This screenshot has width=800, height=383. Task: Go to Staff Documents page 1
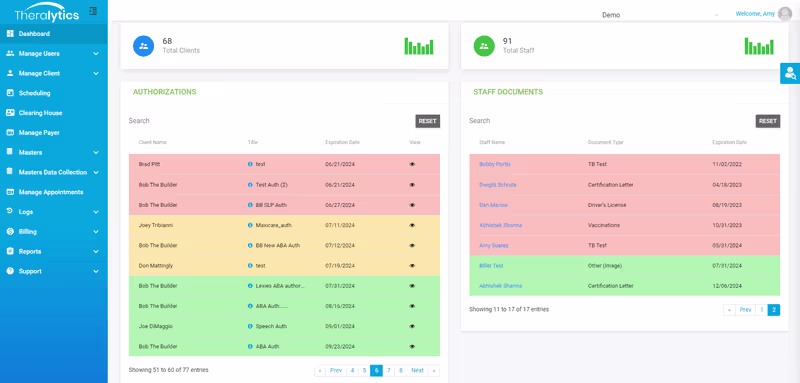click(x=762, y=310)
